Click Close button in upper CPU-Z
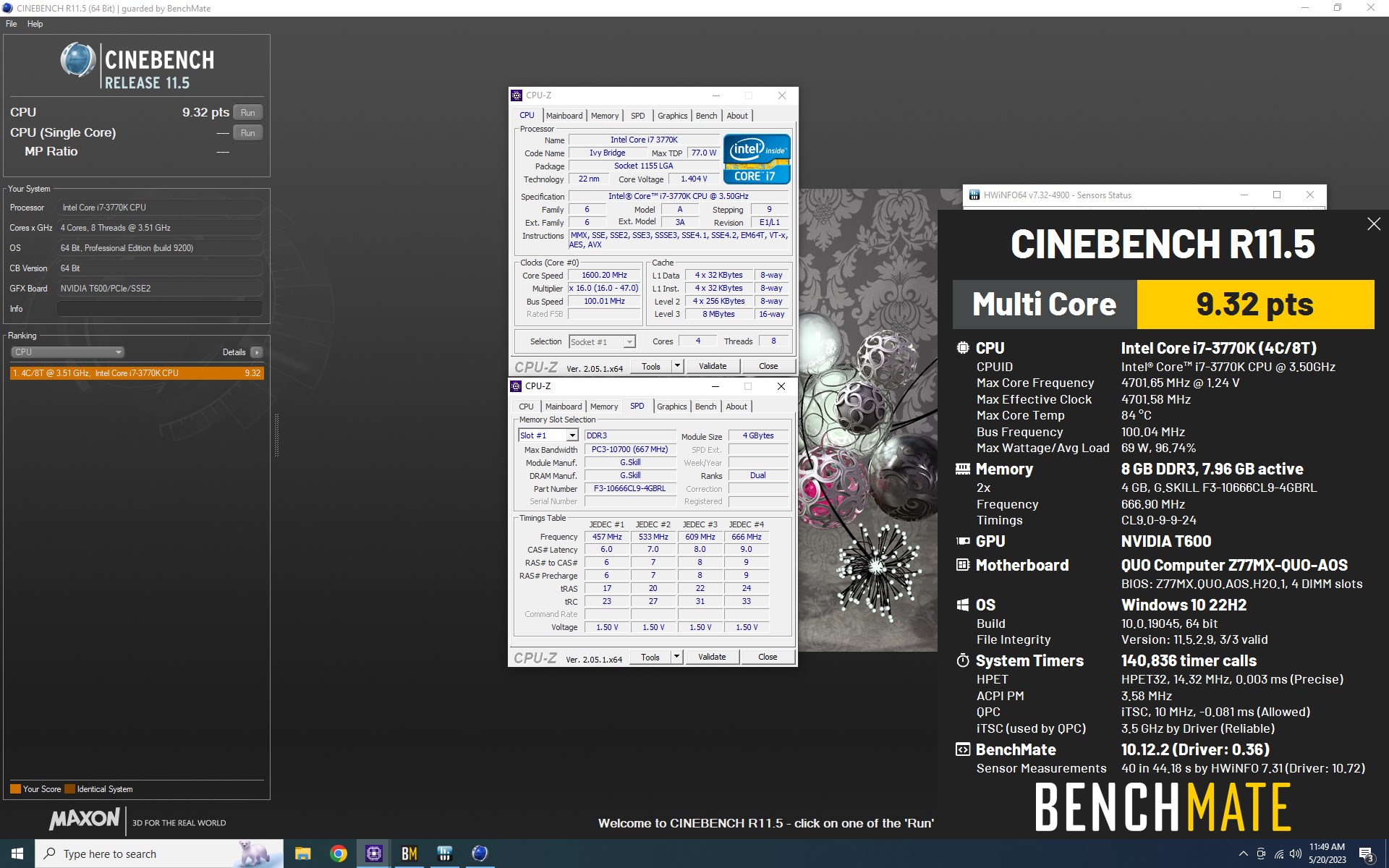Image resolution: width=1389 pixels, height=868 pixels. 768,367
